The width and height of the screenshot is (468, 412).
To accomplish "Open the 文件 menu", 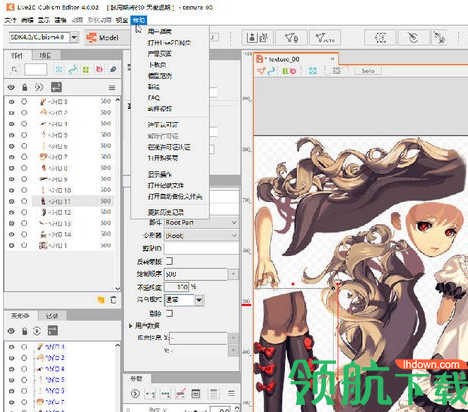I will 10,20.
